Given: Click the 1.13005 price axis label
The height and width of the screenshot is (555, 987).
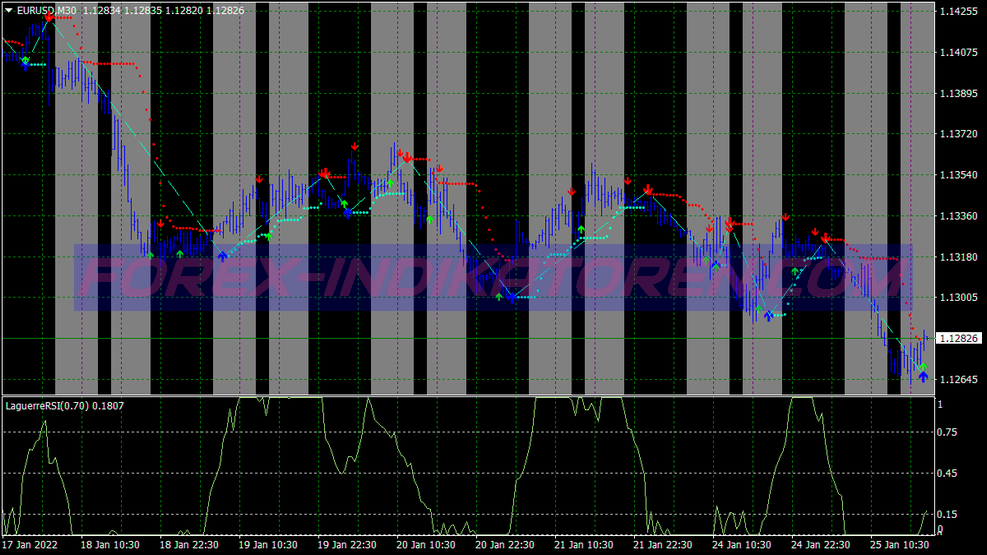Looking at the screenshot, I should point(959,298).
